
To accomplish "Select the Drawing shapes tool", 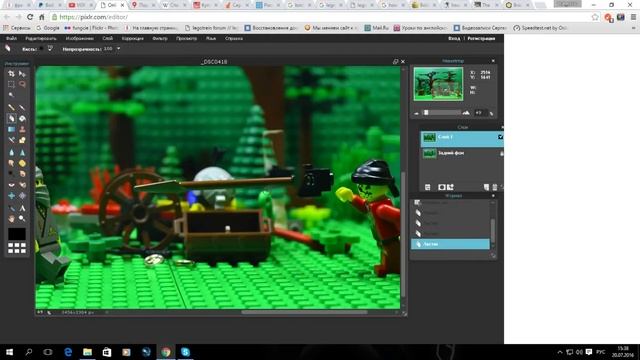I will point(22,140).
